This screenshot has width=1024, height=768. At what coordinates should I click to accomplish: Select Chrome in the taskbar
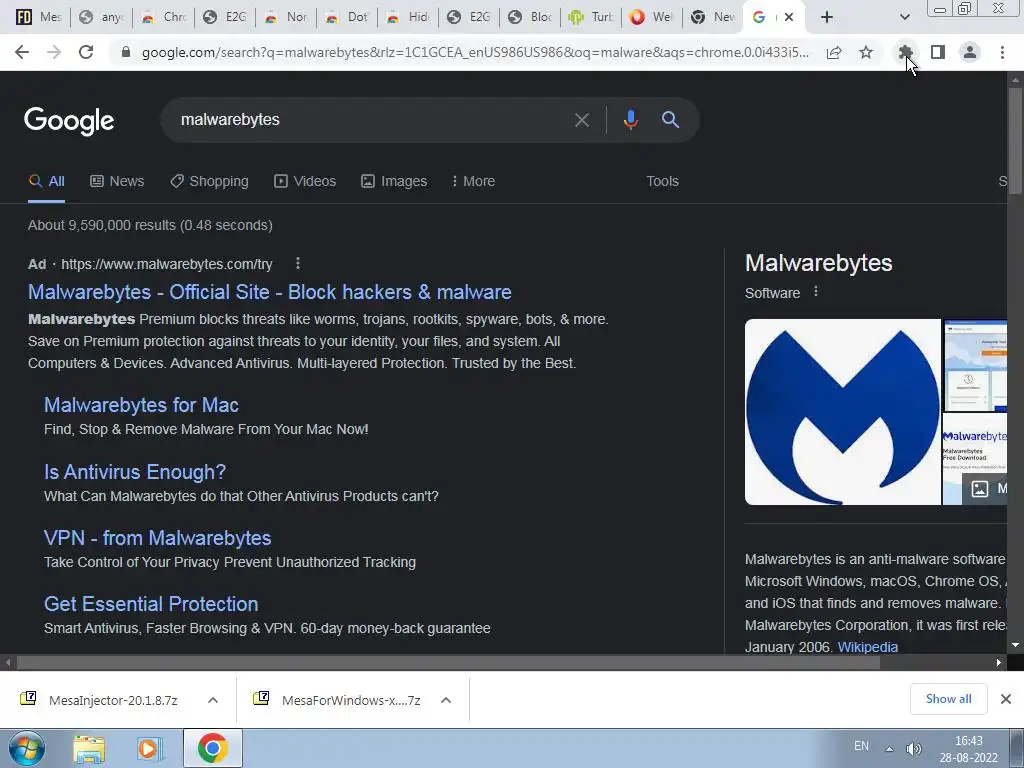pyautogui.click(x=212, y=748)
